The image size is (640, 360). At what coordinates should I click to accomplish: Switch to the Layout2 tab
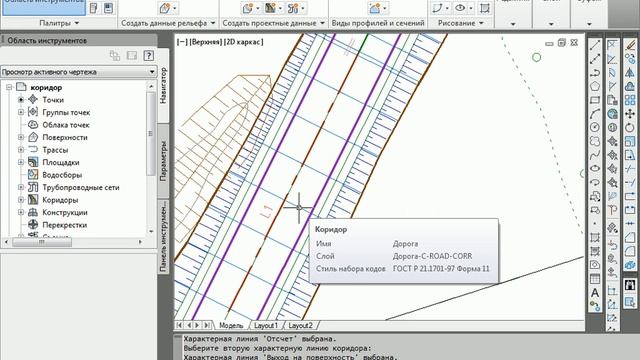coord(300,325)
